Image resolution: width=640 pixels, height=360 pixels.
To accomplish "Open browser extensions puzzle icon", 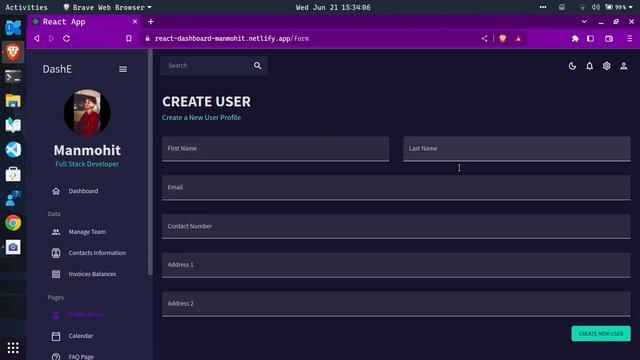I will point(575,38).
